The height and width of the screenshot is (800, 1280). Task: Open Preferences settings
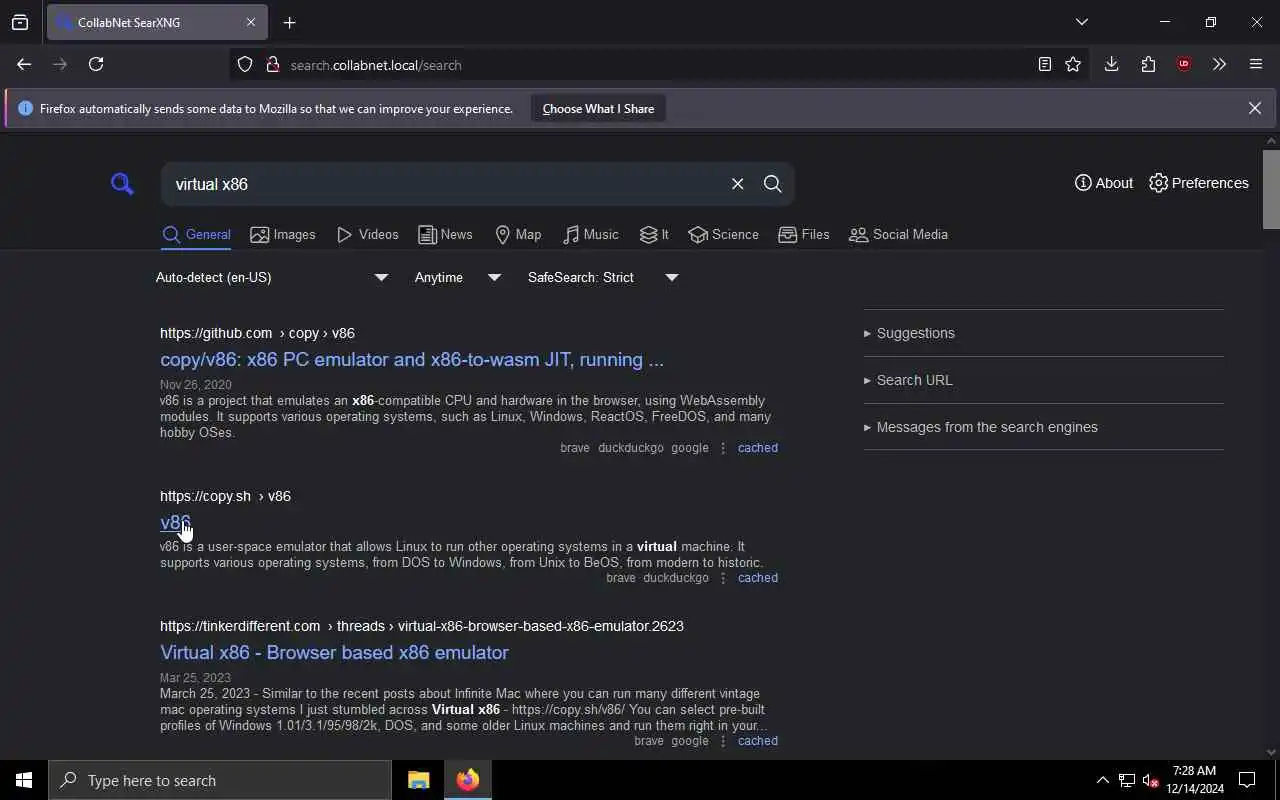pos(1199,183)
